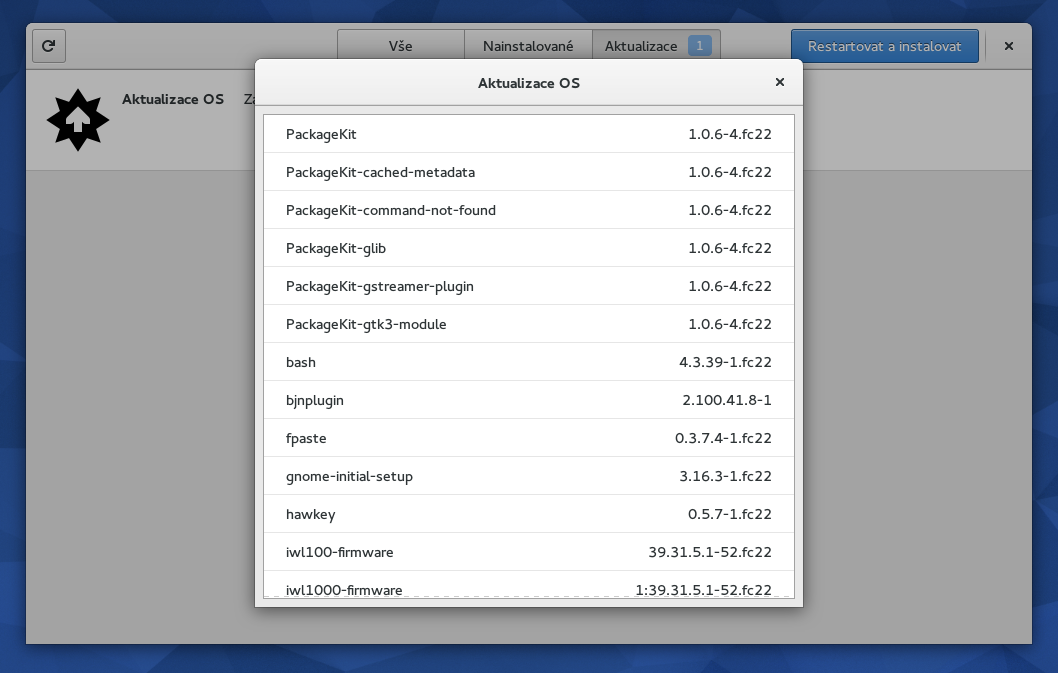Close the Aktualizace OS dialog
This screenshot has width=1058, height=673.
click(780, 82)
